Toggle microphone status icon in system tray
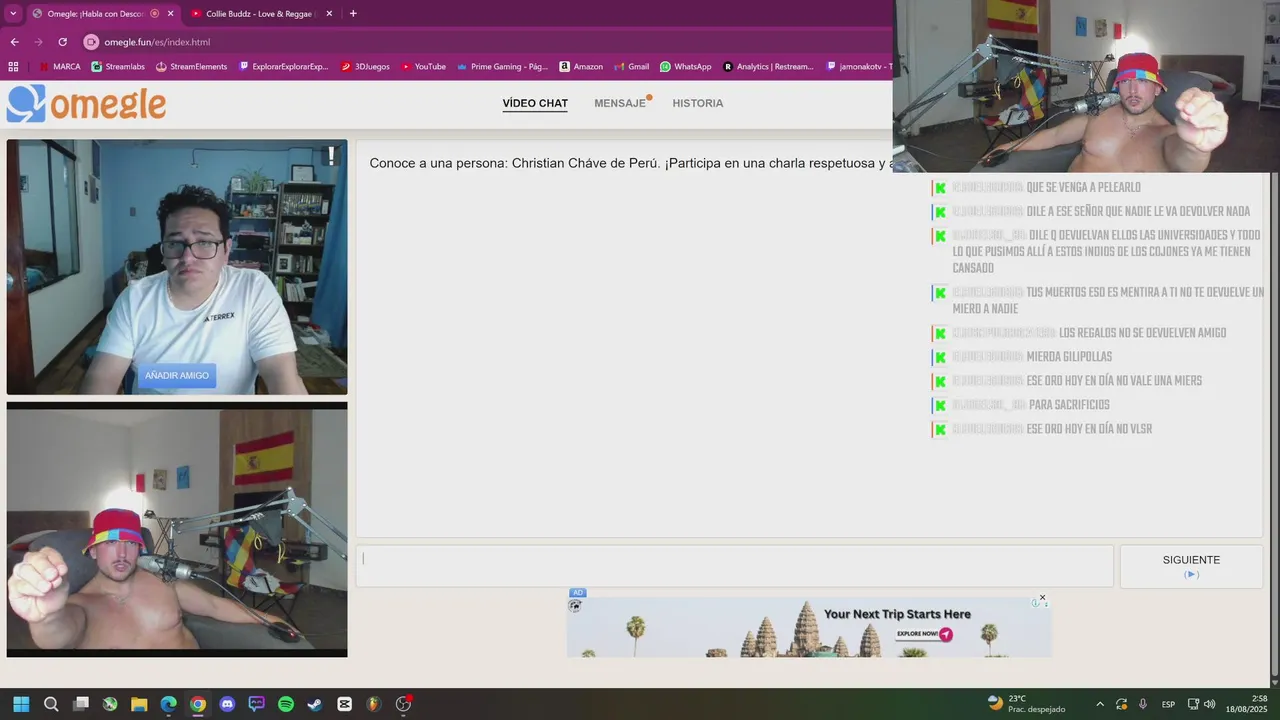This screenshot has width=1280, height=720. pyautogui.click(x=1142, y=704)
